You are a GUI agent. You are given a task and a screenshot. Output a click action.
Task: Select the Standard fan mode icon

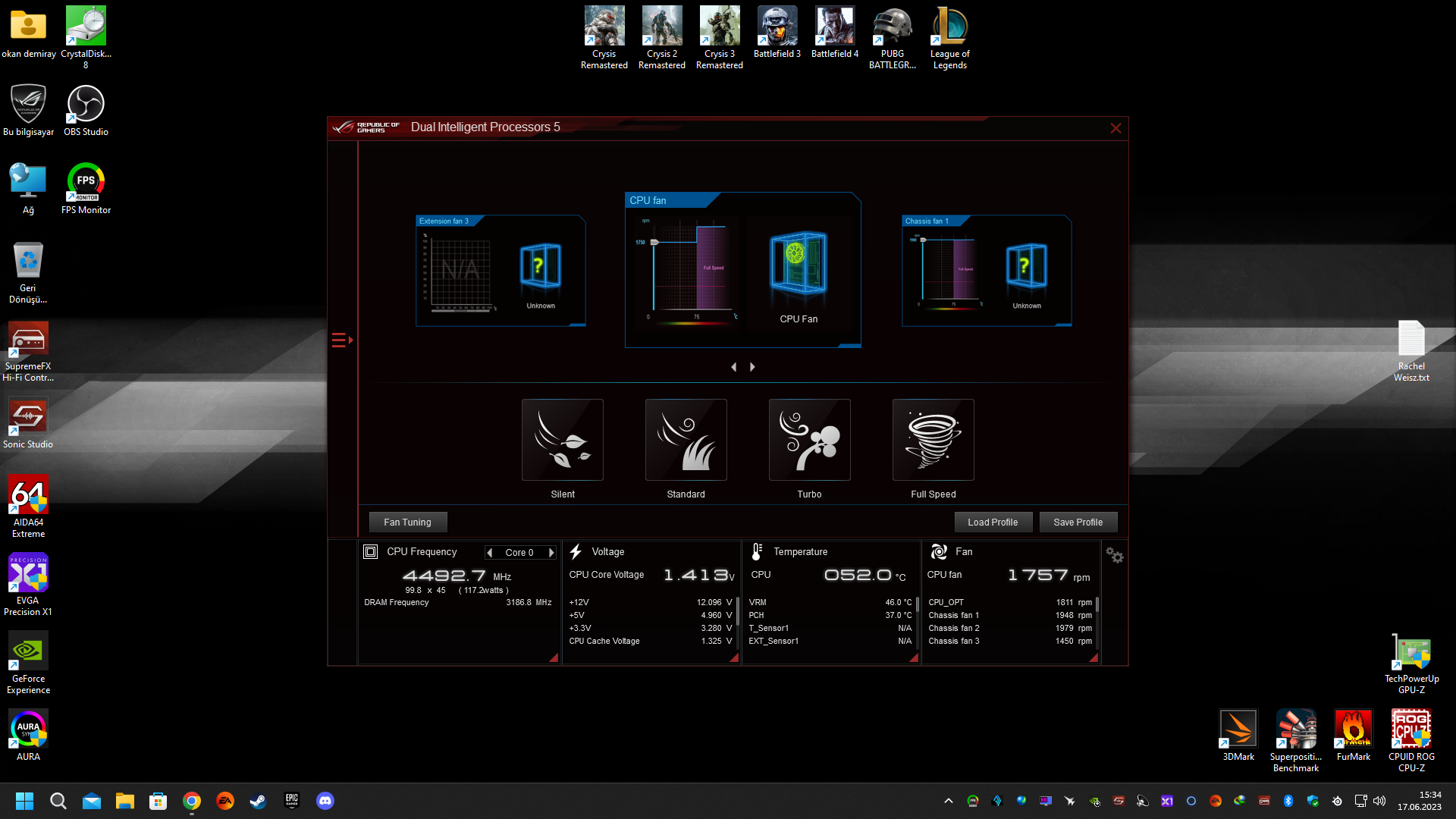tap(686, 440)
